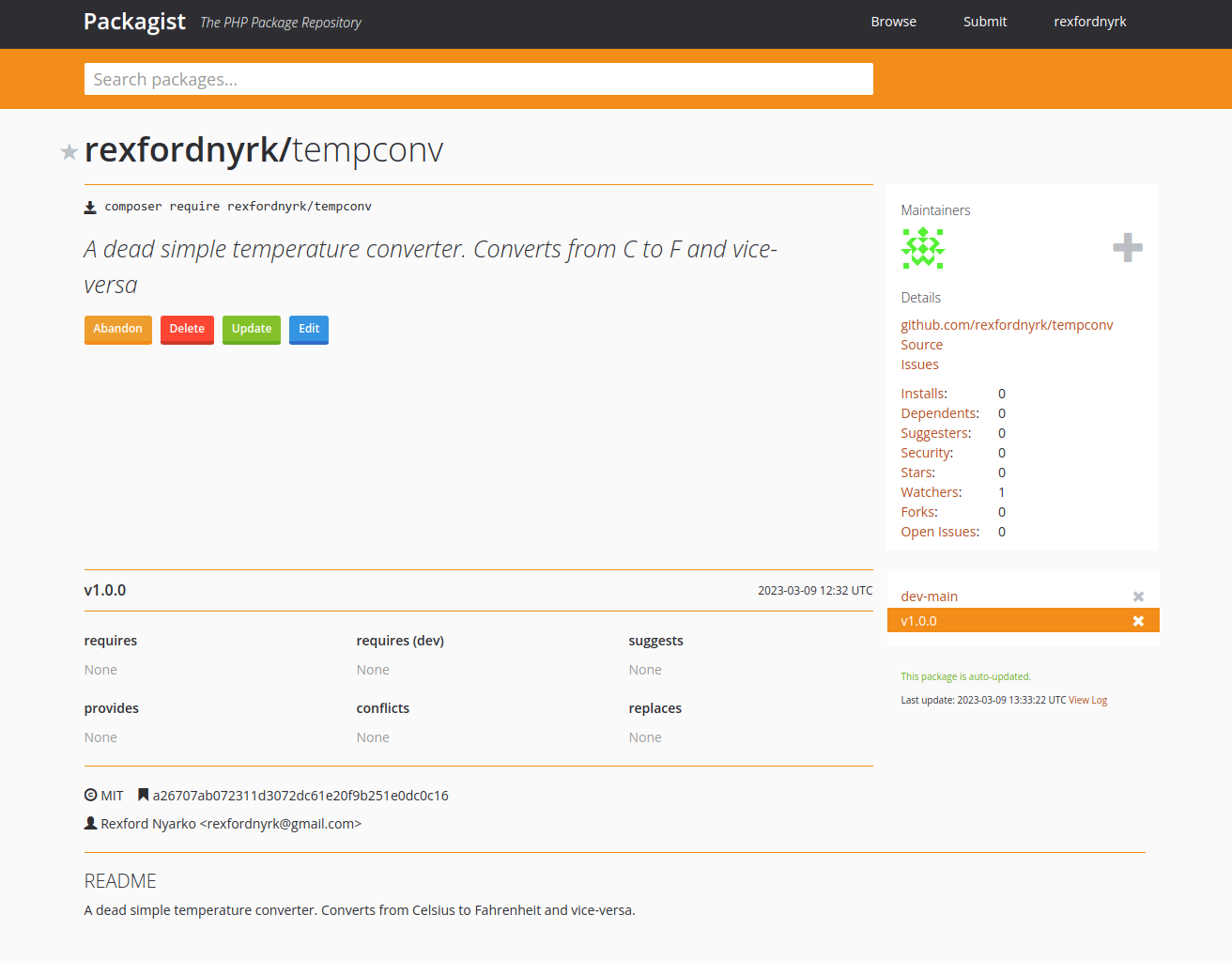Click the 'This package is auto-updated.' notice

tap(965, 676)
